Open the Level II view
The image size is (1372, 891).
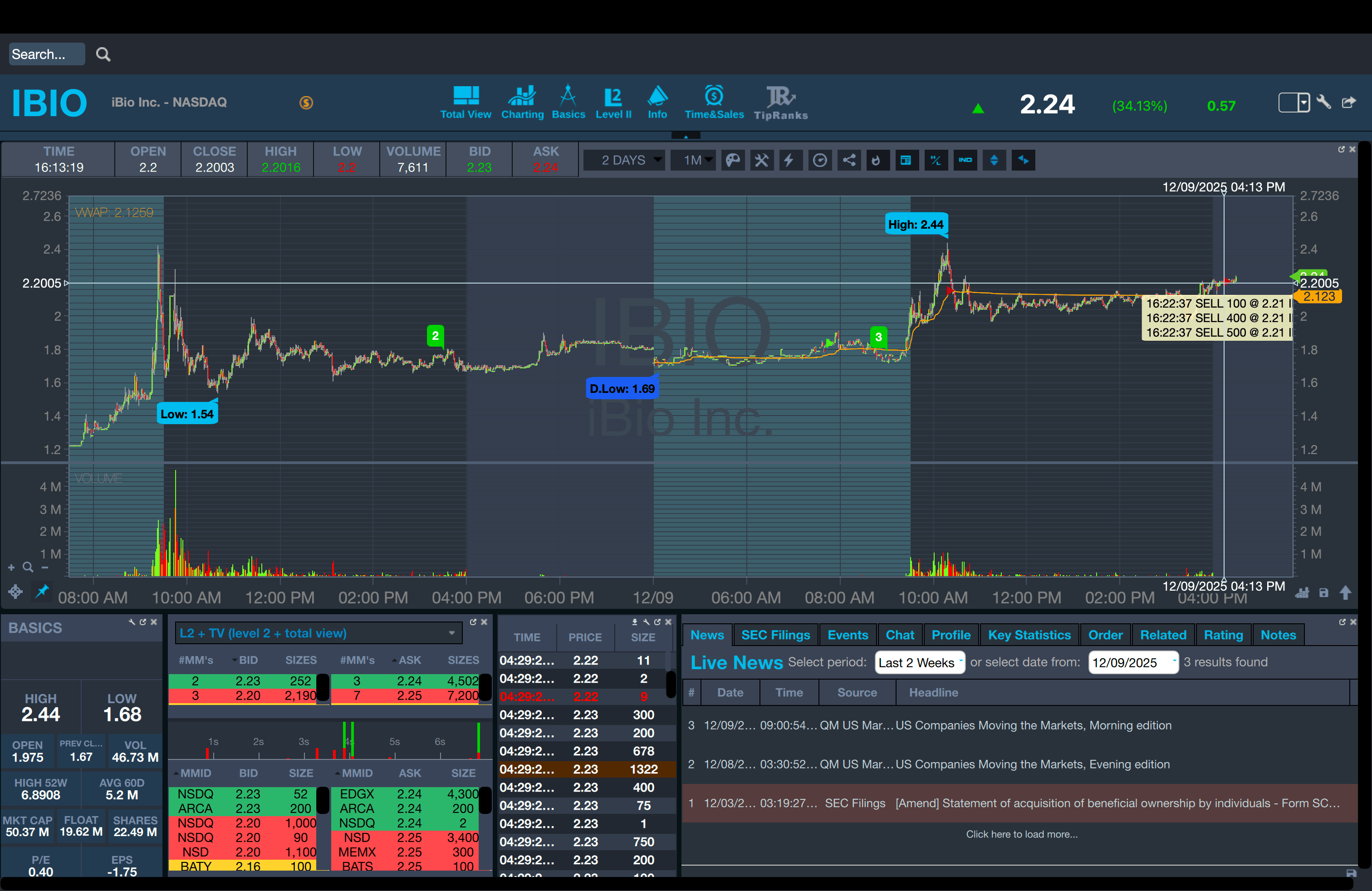click(x=613, y=103)
